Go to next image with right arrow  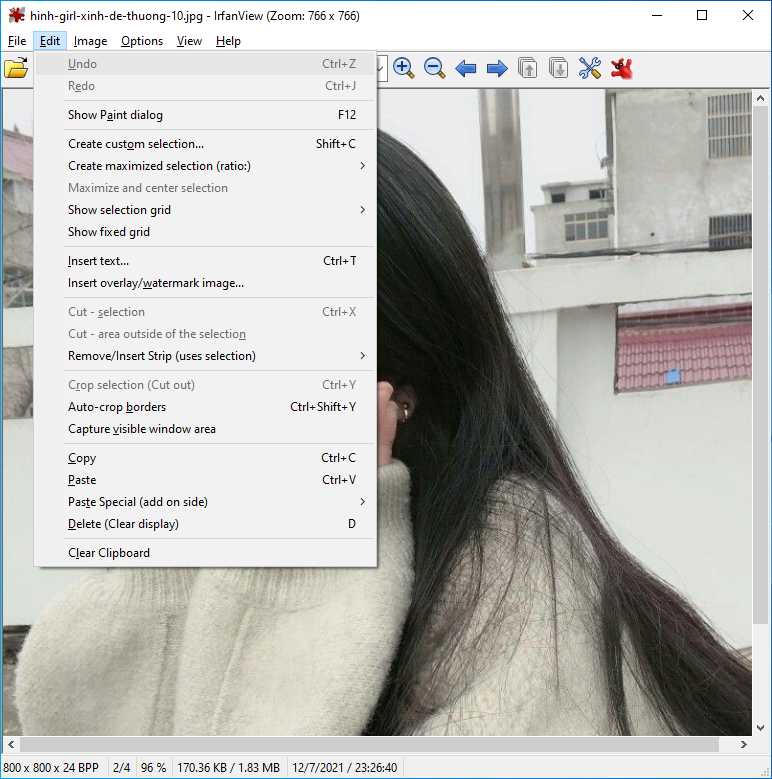tap(496, 68)
